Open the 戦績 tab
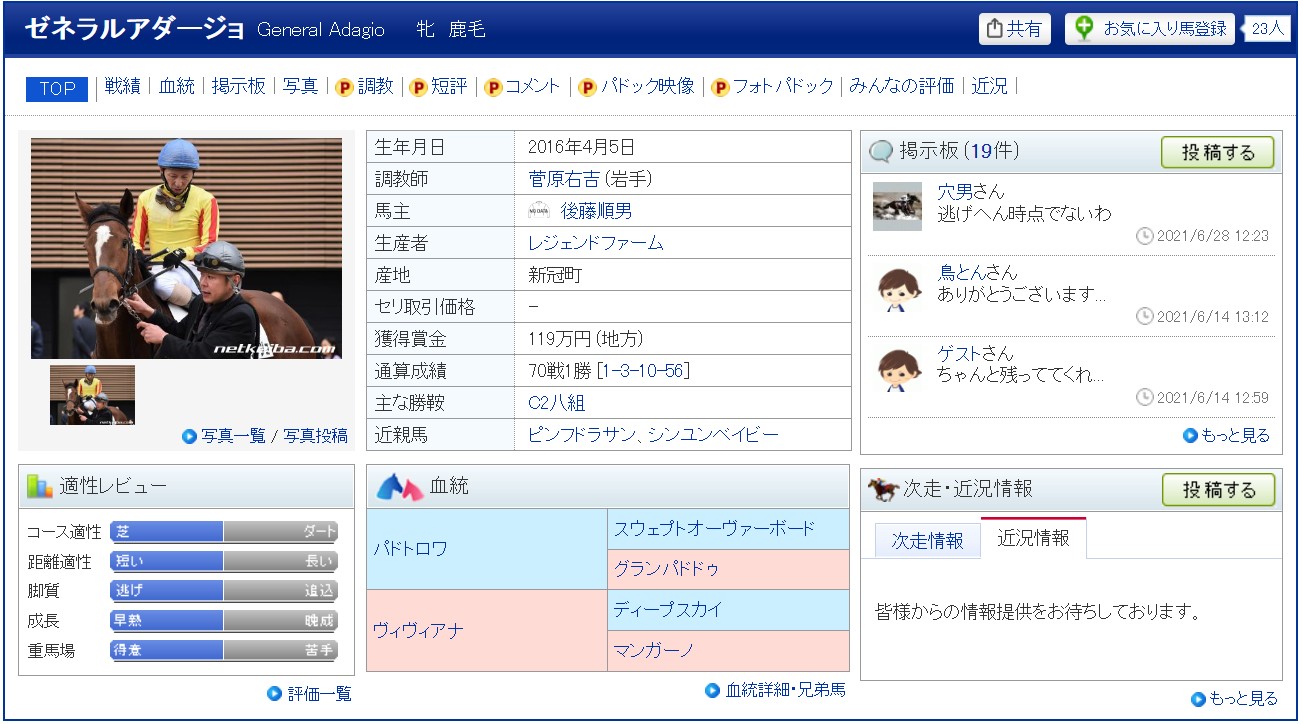 122,86
